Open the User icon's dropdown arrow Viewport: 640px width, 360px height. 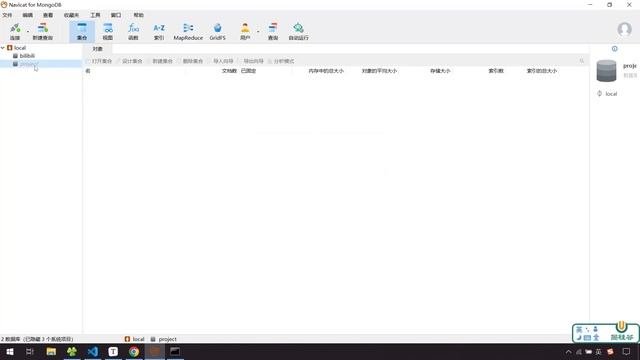point(258,31)
